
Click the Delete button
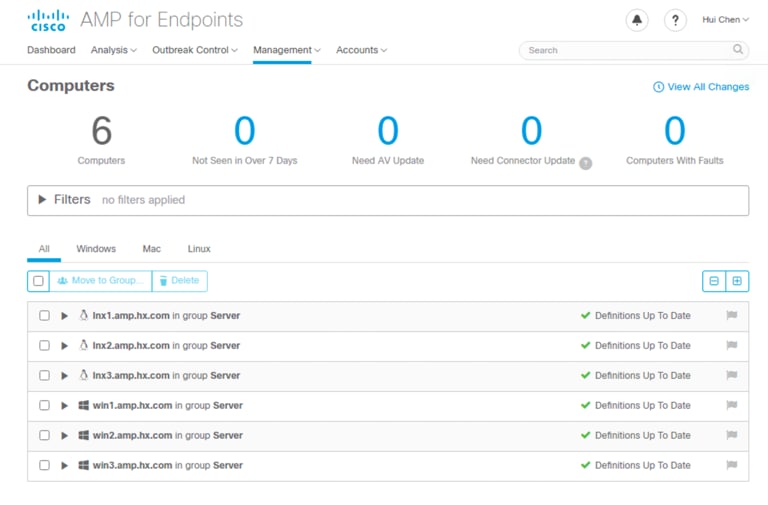[180, 281]
